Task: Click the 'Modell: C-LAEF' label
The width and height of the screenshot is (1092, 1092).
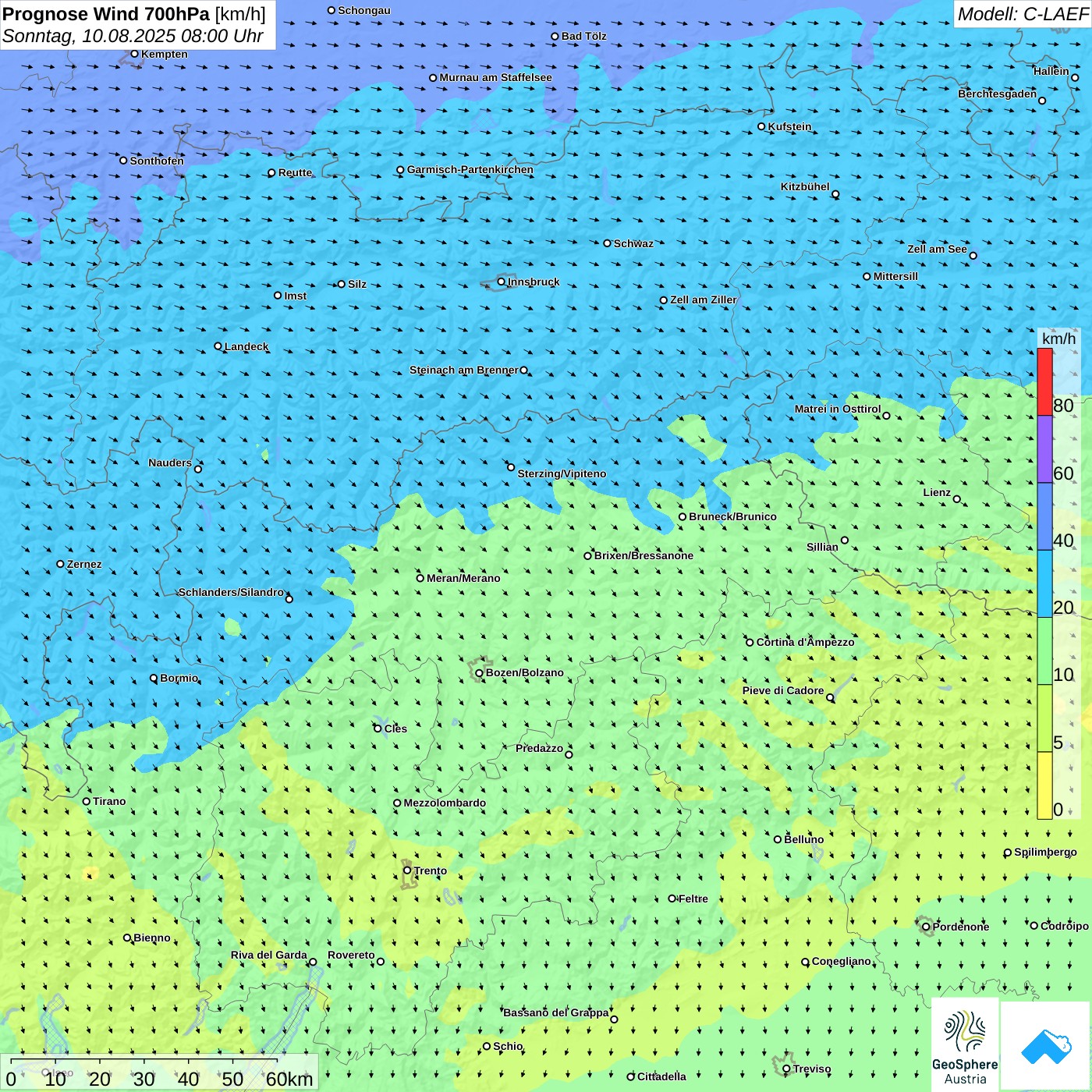Action: [x=1022, y=14]
